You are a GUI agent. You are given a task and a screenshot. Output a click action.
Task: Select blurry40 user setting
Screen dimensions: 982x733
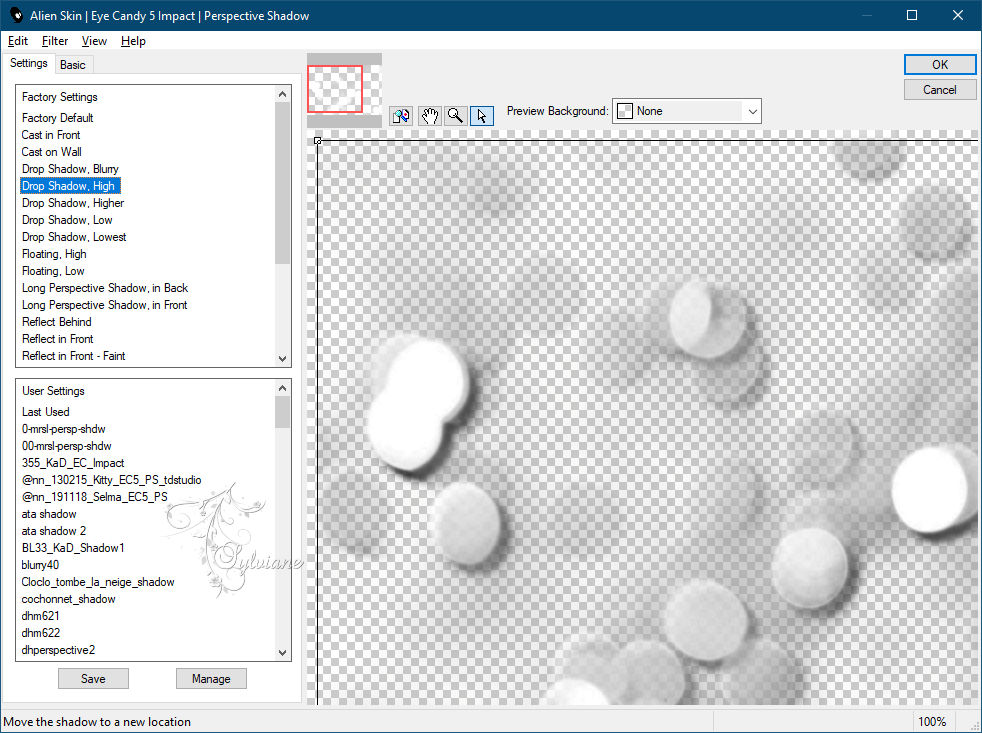[40, 564]
